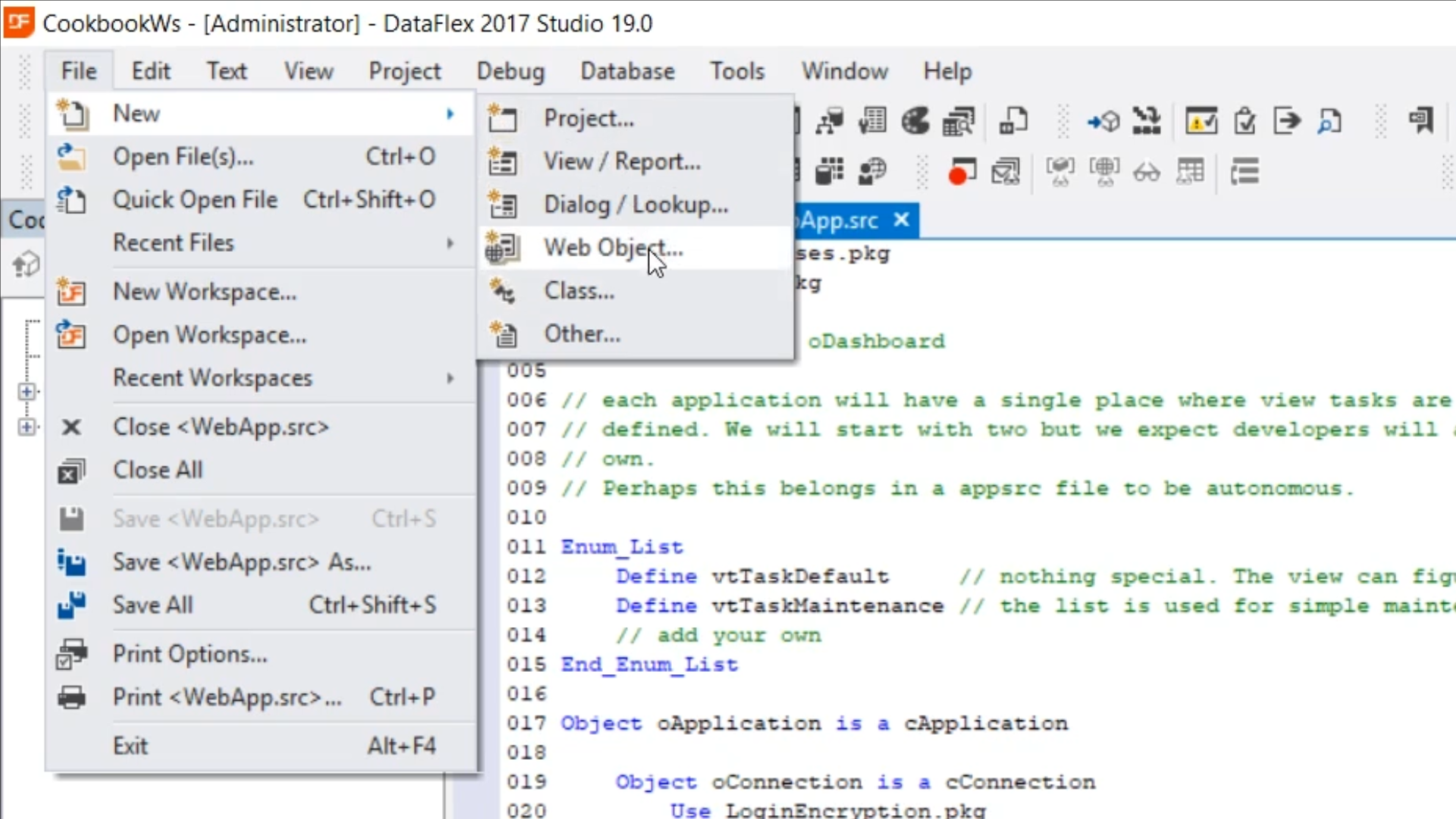Close the WebApp.src editor tab
The image size is (1456, 819).
[901, 220]
